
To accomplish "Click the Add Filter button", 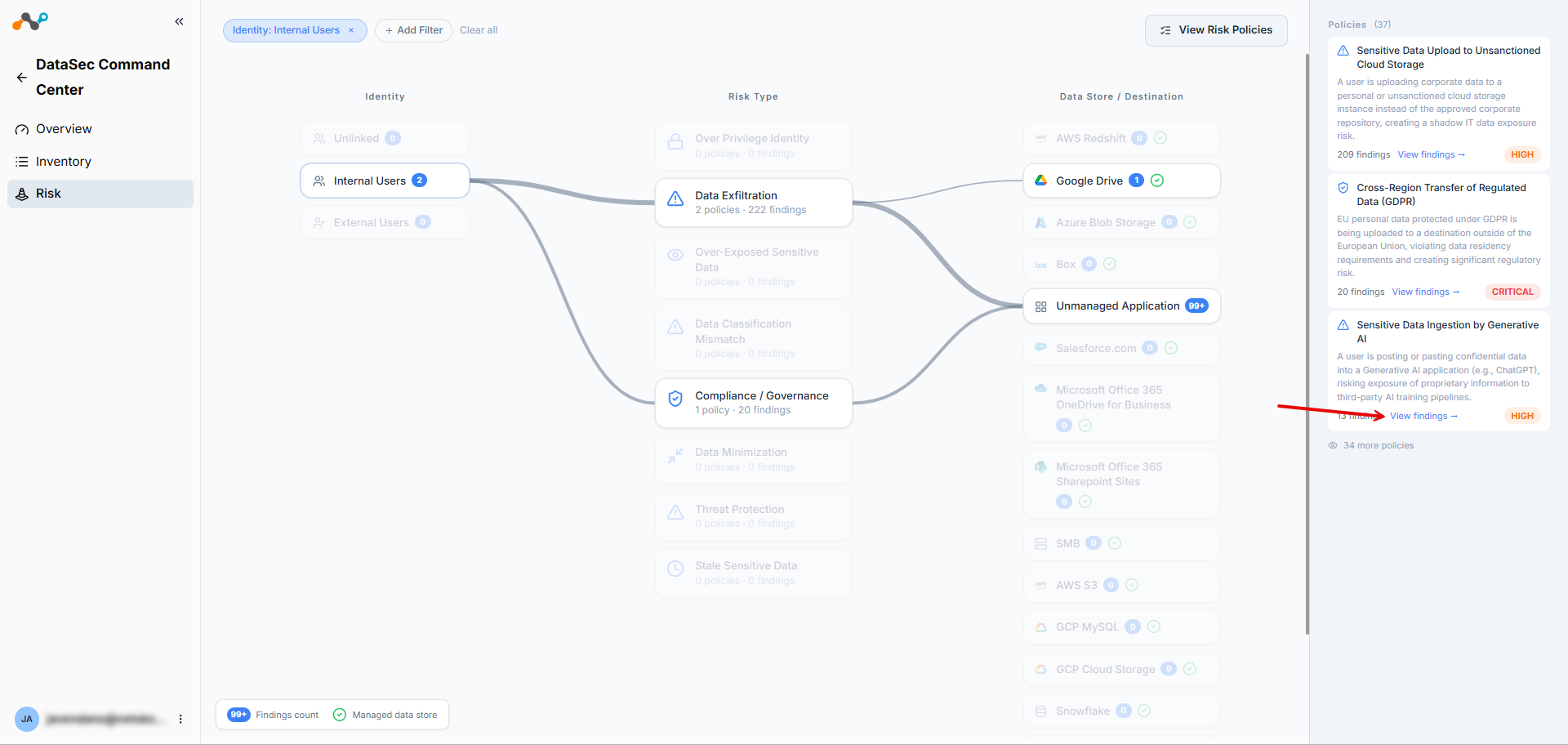I will click(x=413, y=30).
